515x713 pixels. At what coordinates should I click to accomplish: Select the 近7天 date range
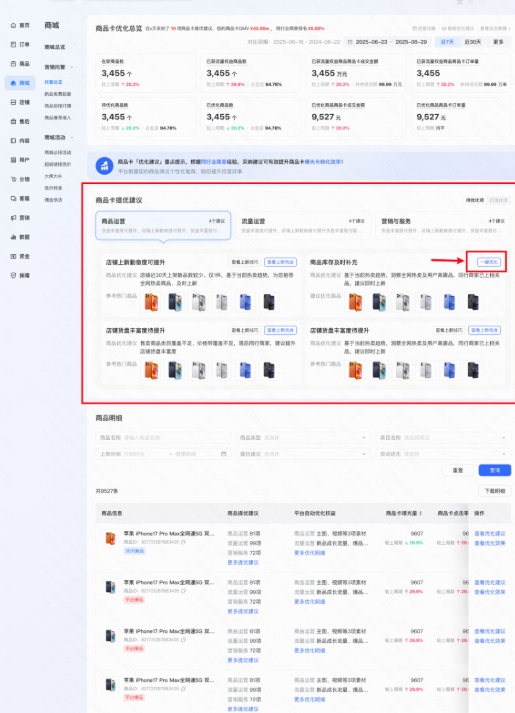[x=447, y=42]
